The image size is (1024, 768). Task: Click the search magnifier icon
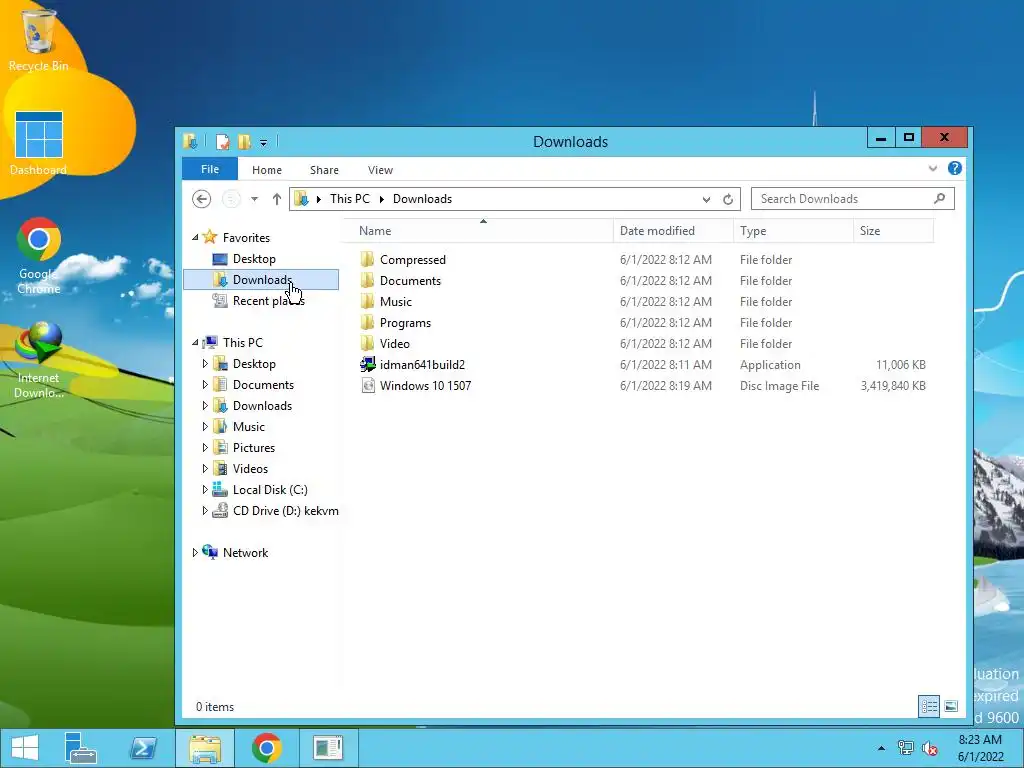click(939, 199)
